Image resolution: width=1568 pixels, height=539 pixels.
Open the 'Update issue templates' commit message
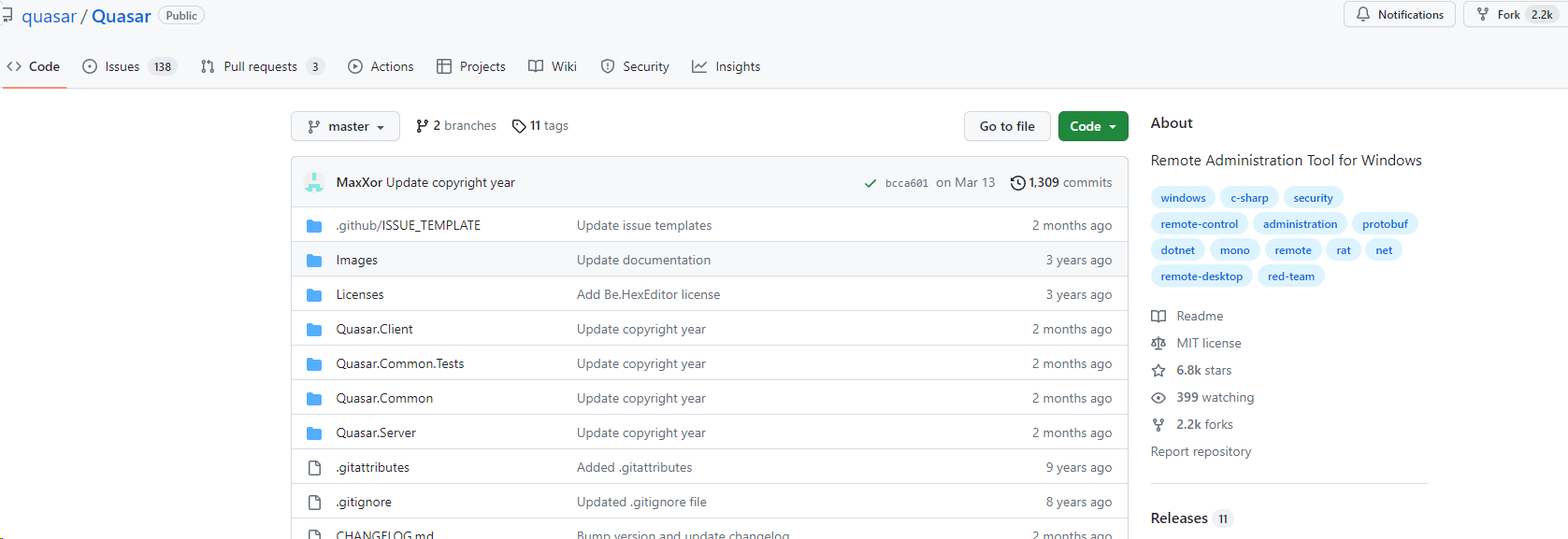pos(644,225)
